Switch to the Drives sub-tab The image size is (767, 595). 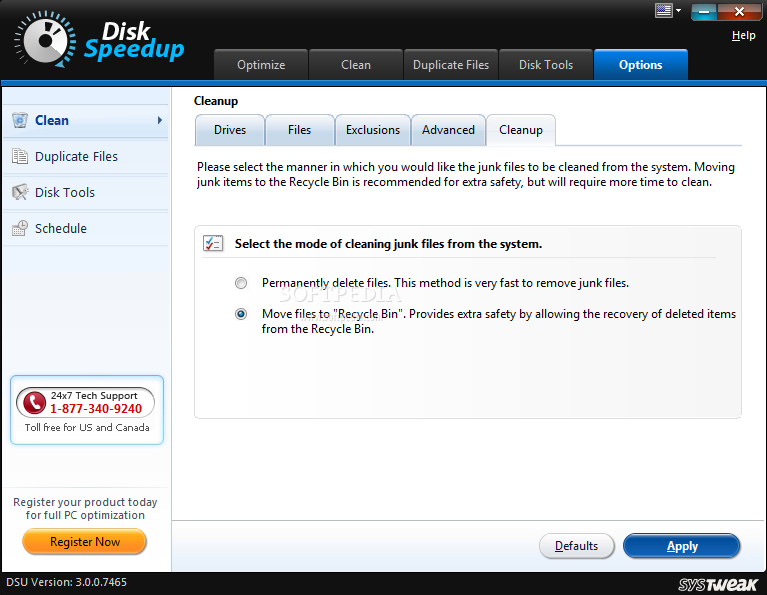pyautogui.click(x=230, y=130)
